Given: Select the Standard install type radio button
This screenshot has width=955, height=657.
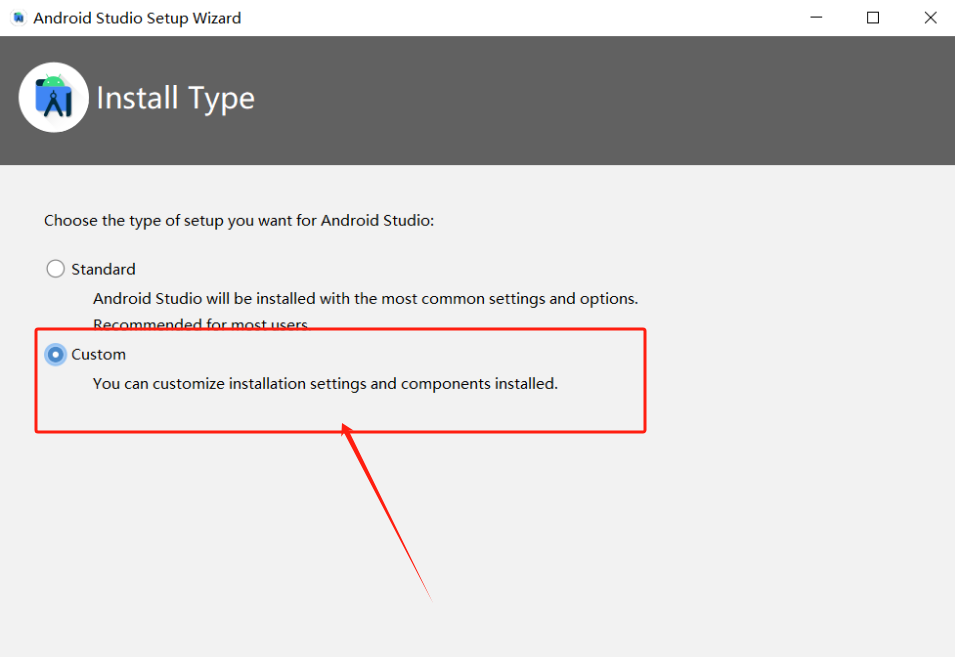Looking at the screenshot, I should [55, 269].
